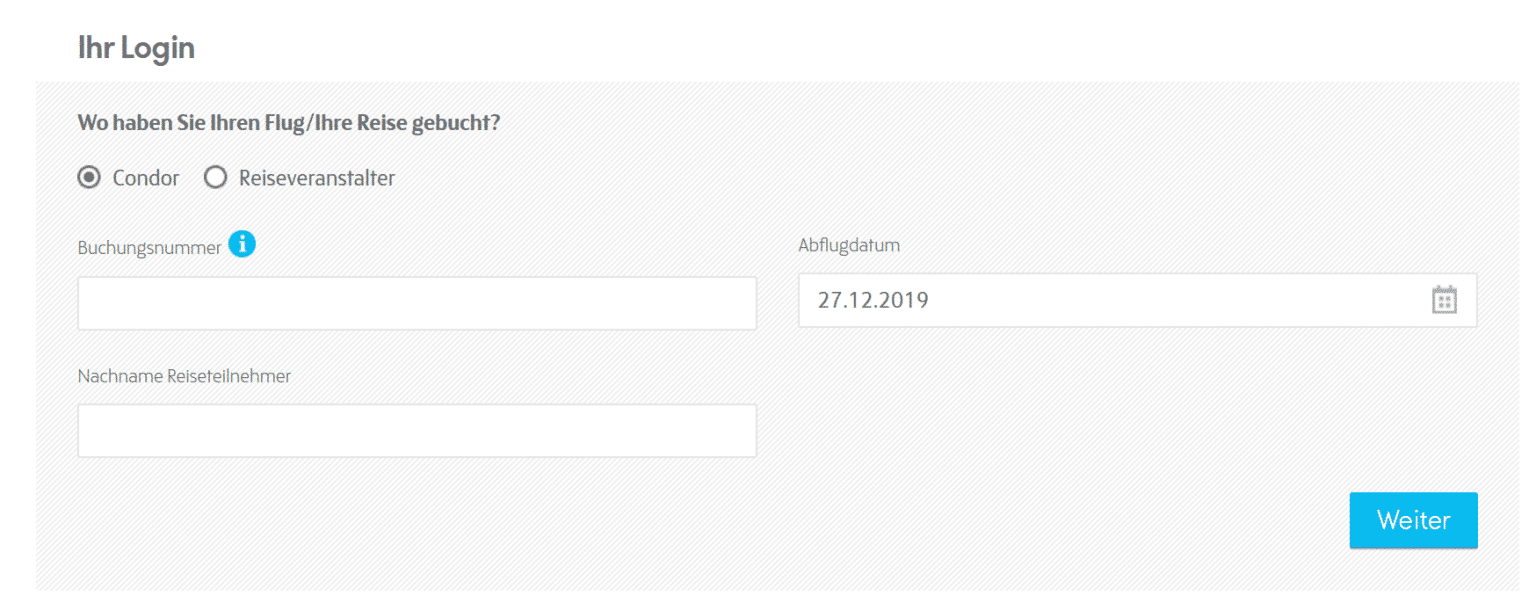Viewport: 1536px width, 596px height.
Task: Click the Condor option label text
Action: coord(146,178)
